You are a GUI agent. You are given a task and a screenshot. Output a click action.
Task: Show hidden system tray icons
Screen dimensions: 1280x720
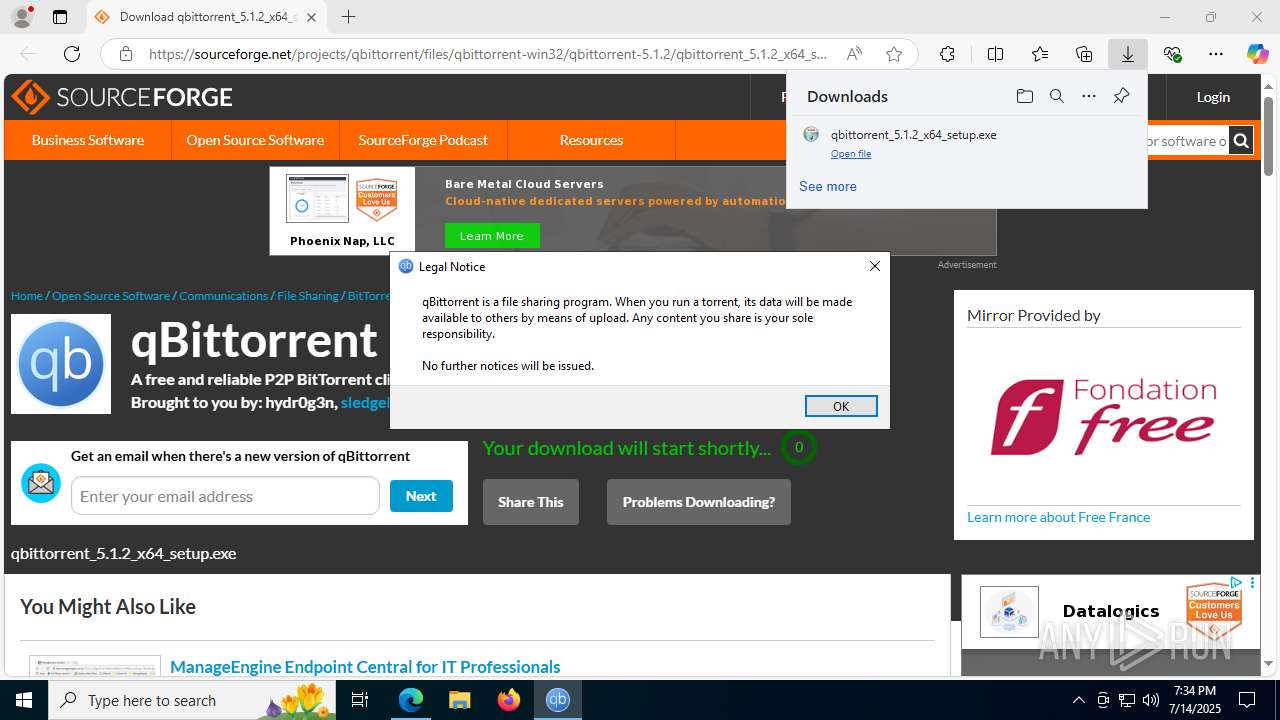coord(1078,700)
